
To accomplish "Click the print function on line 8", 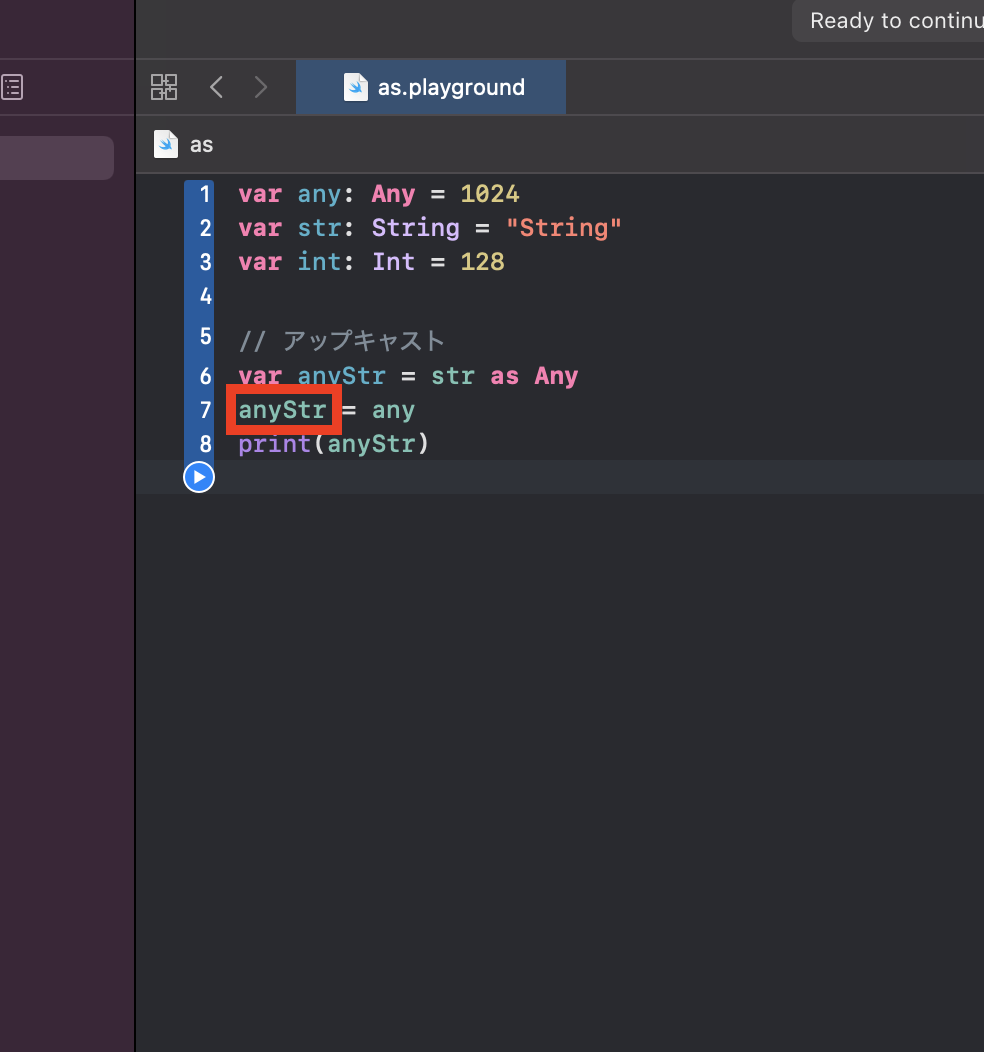I will pyautogui.click(x=274, y=444).
